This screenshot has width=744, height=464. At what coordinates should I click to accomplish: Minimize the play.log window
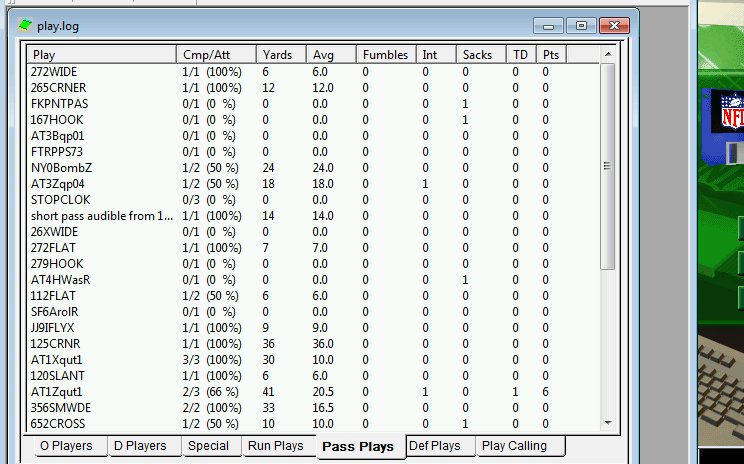[x=550, y=25]
